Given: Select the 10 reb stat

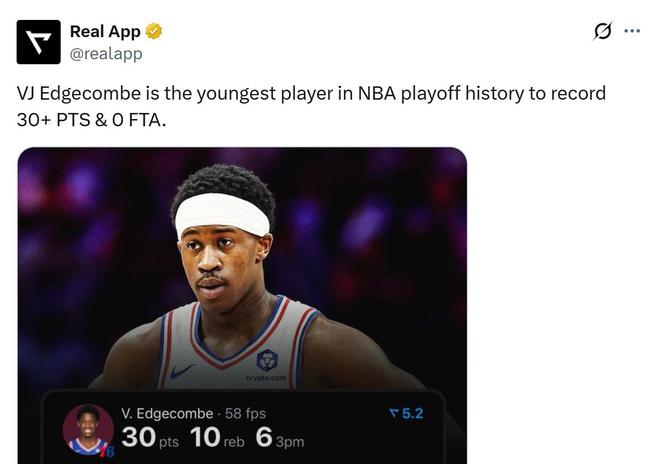Looking at the screenshot, I should pos(217,438).
